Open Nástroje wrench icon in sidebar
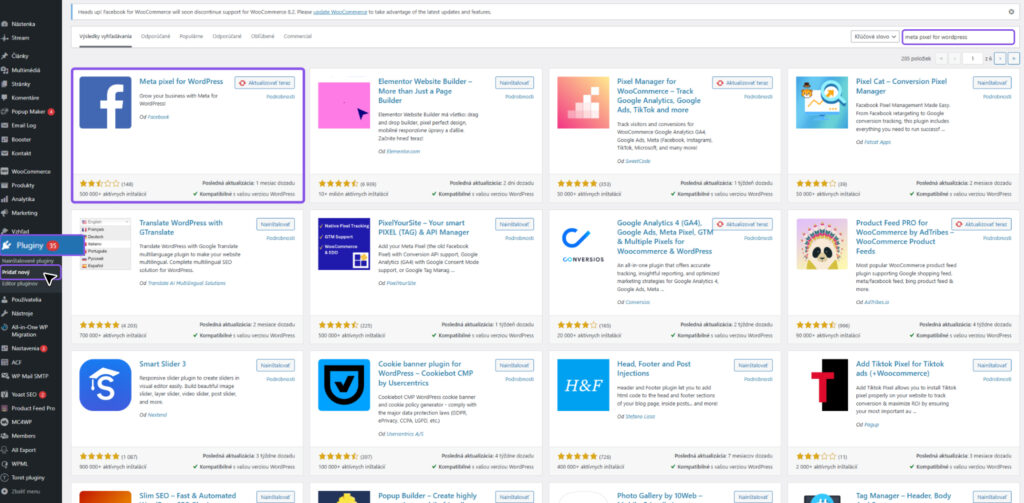Image resolution: width=1024 pixels, height=503 pixels. (5, 314)
